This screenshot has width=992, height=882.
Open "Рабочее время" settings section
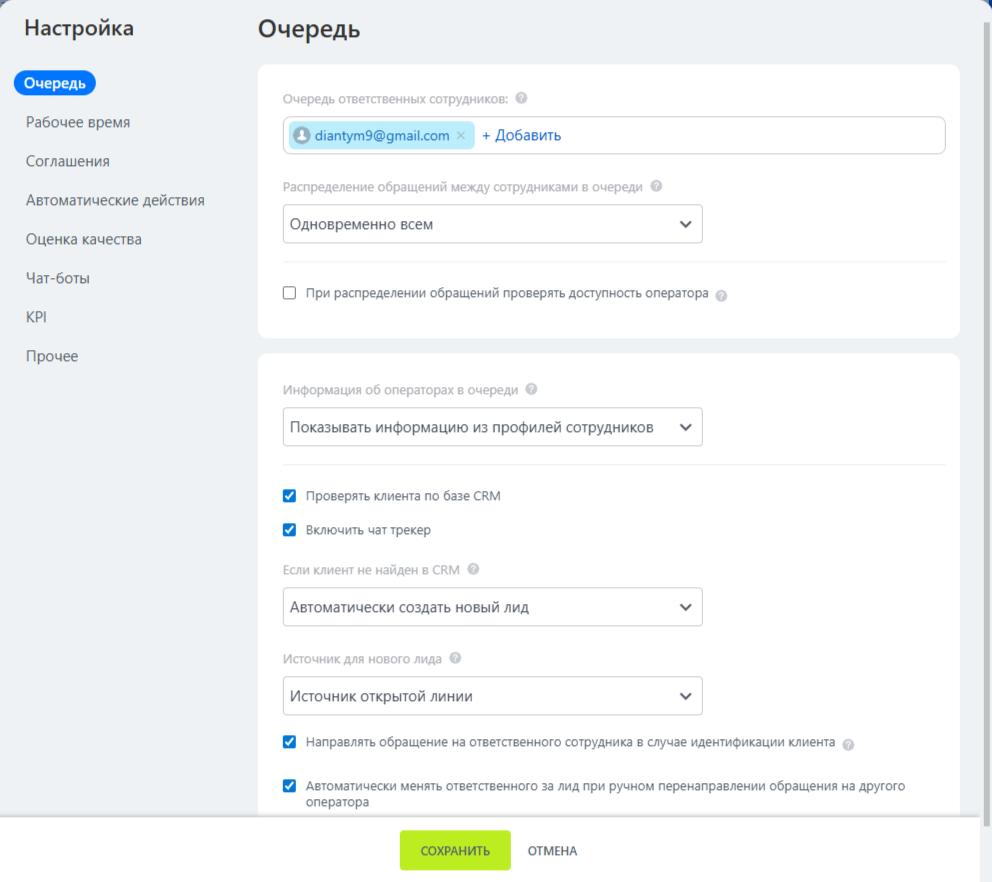pos(78,122)
